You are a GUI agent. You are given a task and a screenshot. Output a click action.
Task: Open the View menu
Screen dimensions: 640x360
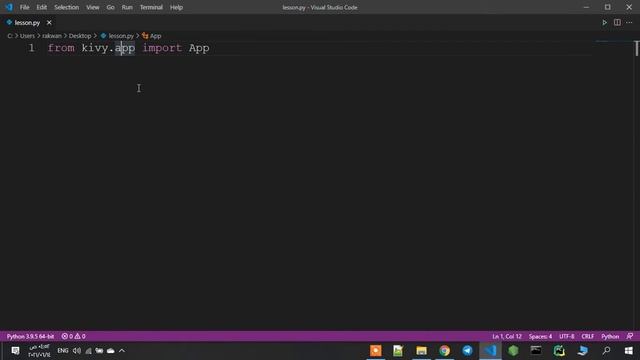point(93,7)
